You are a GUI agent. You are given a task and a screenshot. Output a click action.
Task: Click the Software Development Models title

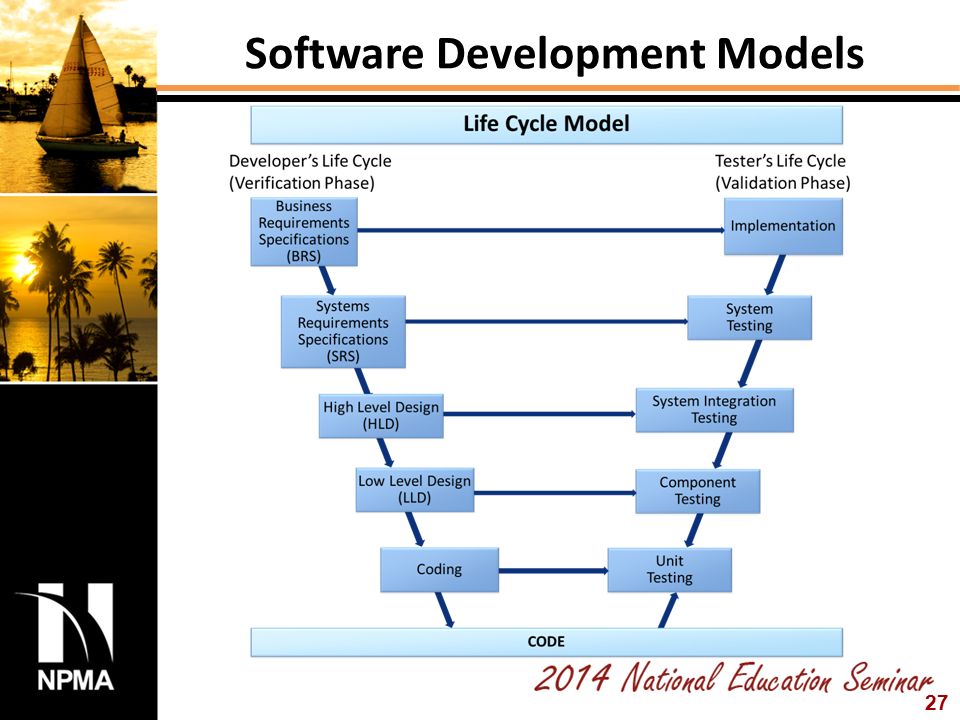coord(554,53)
